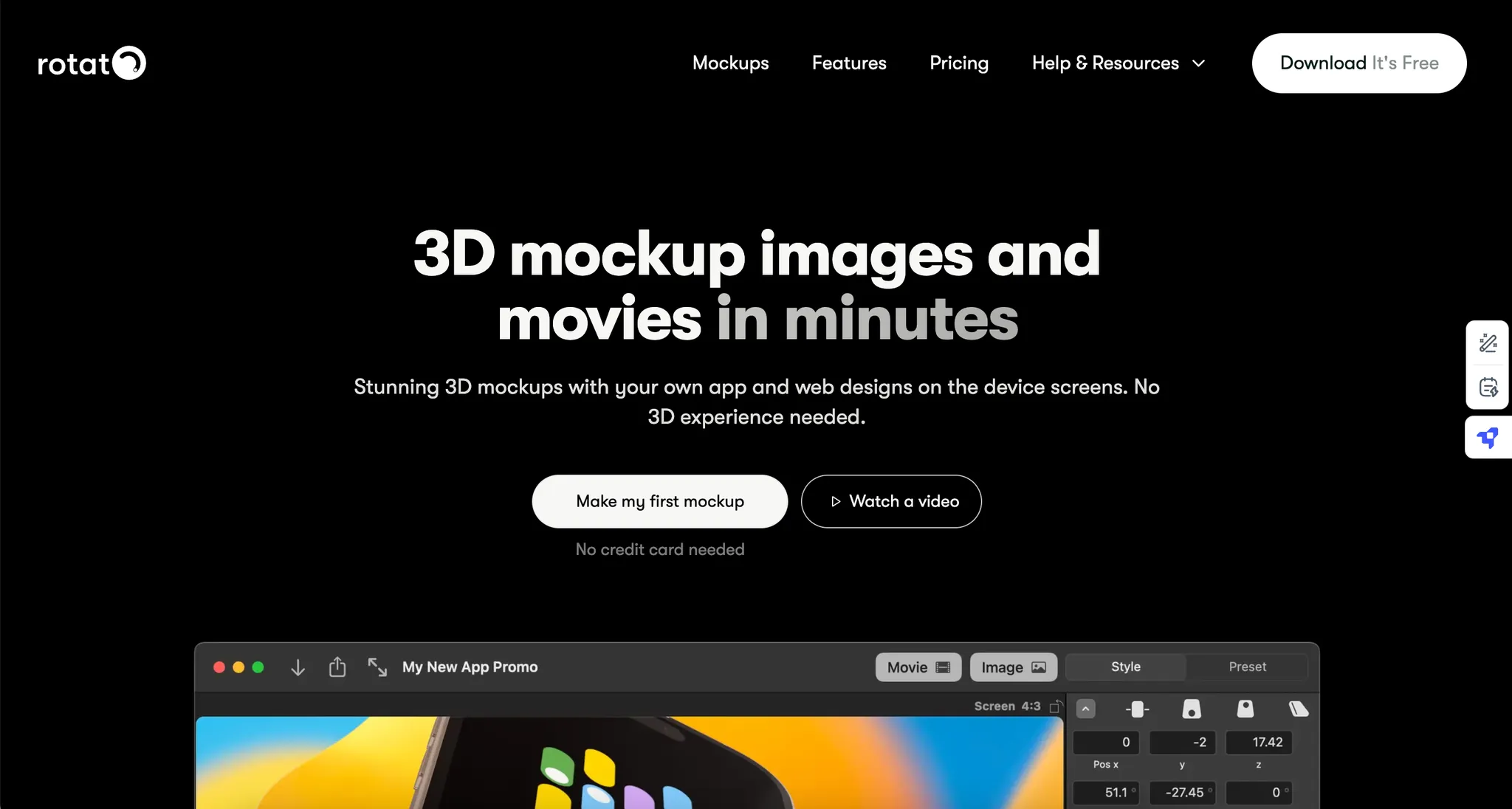Go to the Features page
Viewport: 1512px width, 809px height.
(x=849, y=63)
